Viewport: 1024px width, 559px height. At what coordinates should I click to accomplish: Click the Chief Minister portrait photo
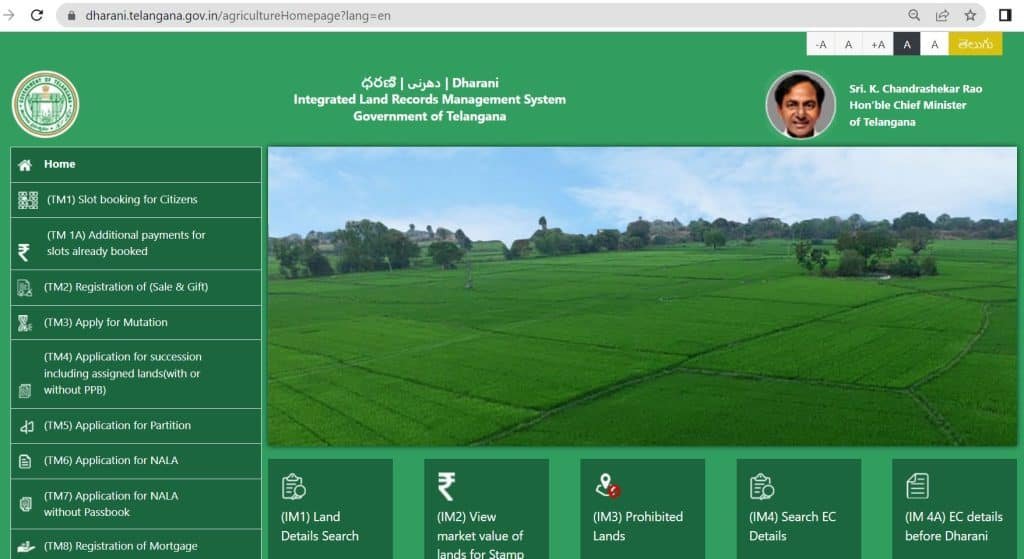point(801,104)
